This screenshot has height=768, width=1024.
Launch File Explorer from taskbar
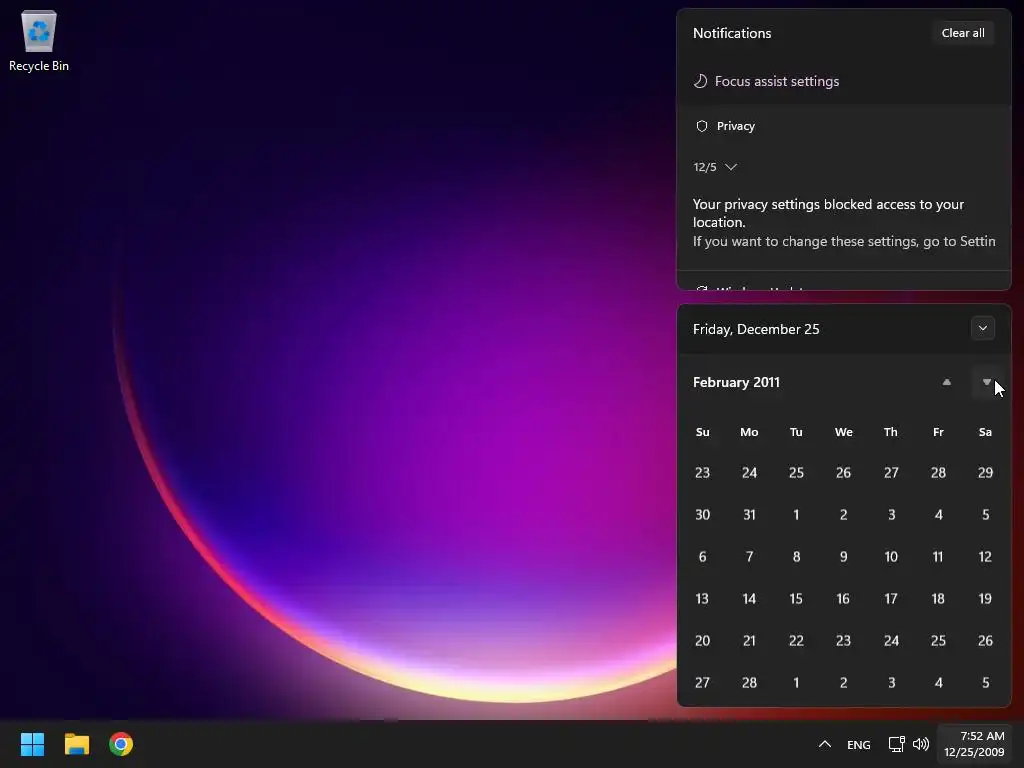(76, 744)
